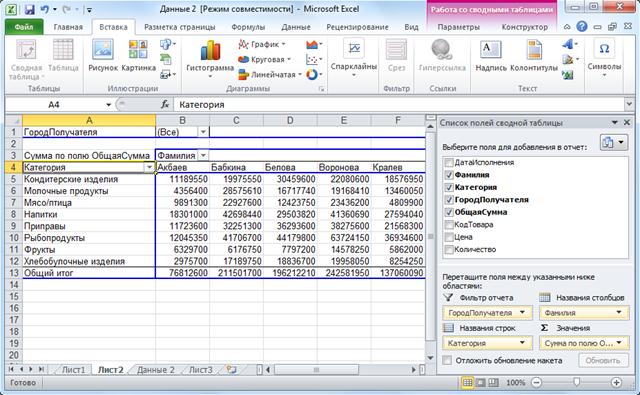Open the Категория row filter dropdown in cell A4
Image resolution: width=640 pixels, height=395 pixels.
149,167
